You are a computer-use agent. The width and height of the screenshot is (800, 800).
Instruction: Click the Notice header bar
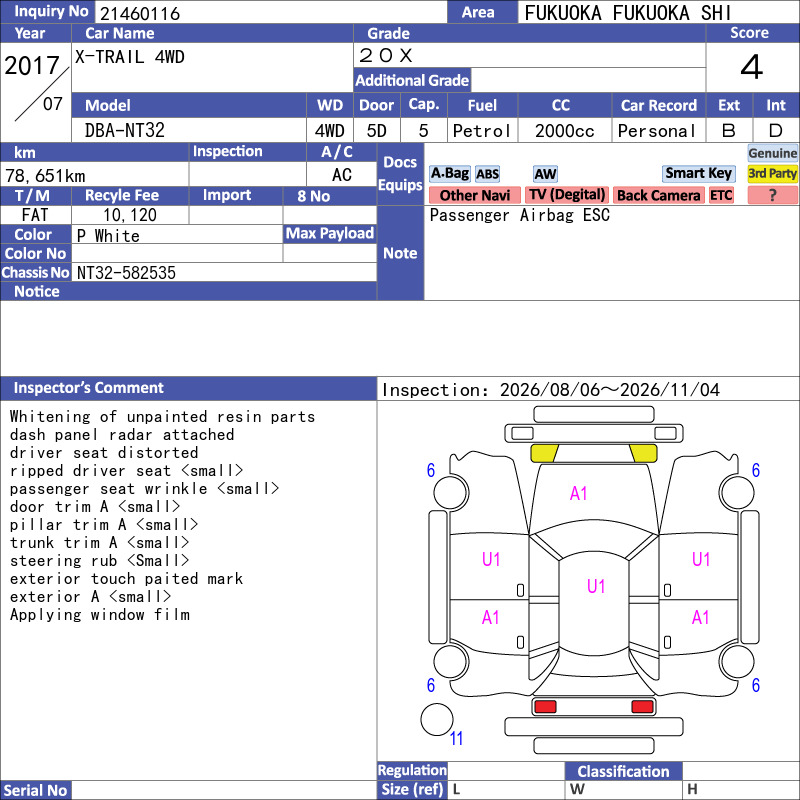tap(188, 291)
